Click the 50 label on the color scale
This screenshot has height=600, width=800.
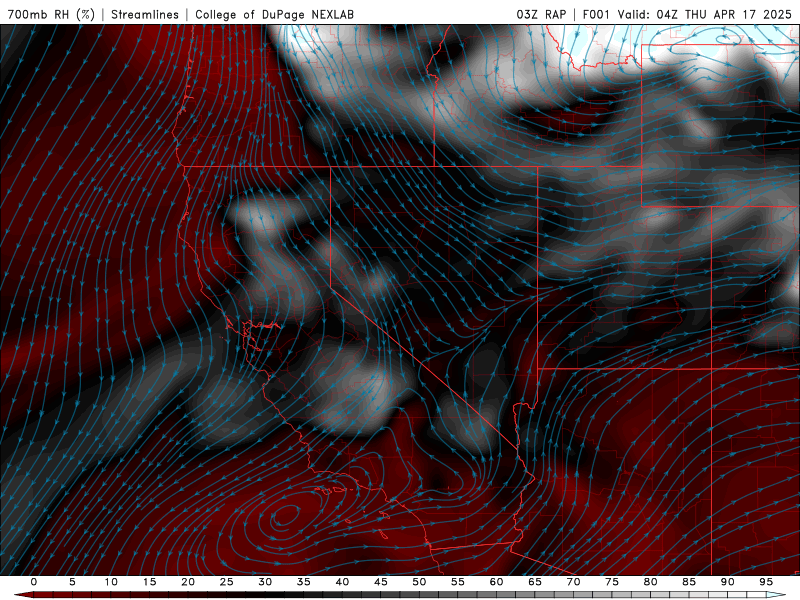pyautogui.click(x=419, y=582)
